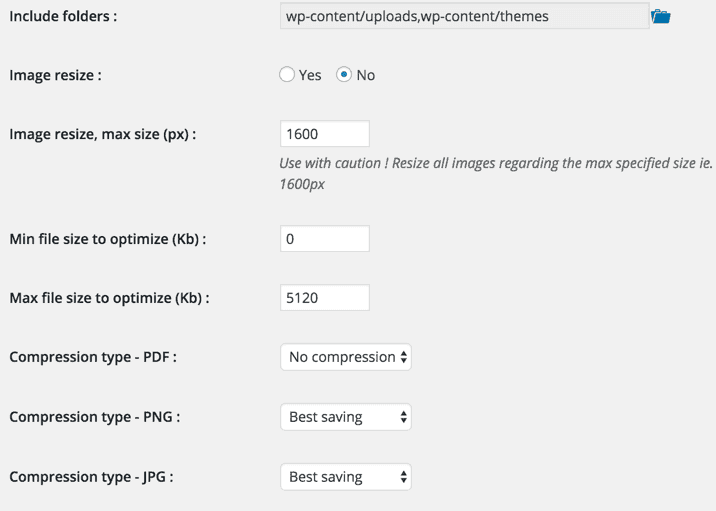Click the 'Compression type - PDF' label
This screenshot has height=511, width=716.
point(93,357)
